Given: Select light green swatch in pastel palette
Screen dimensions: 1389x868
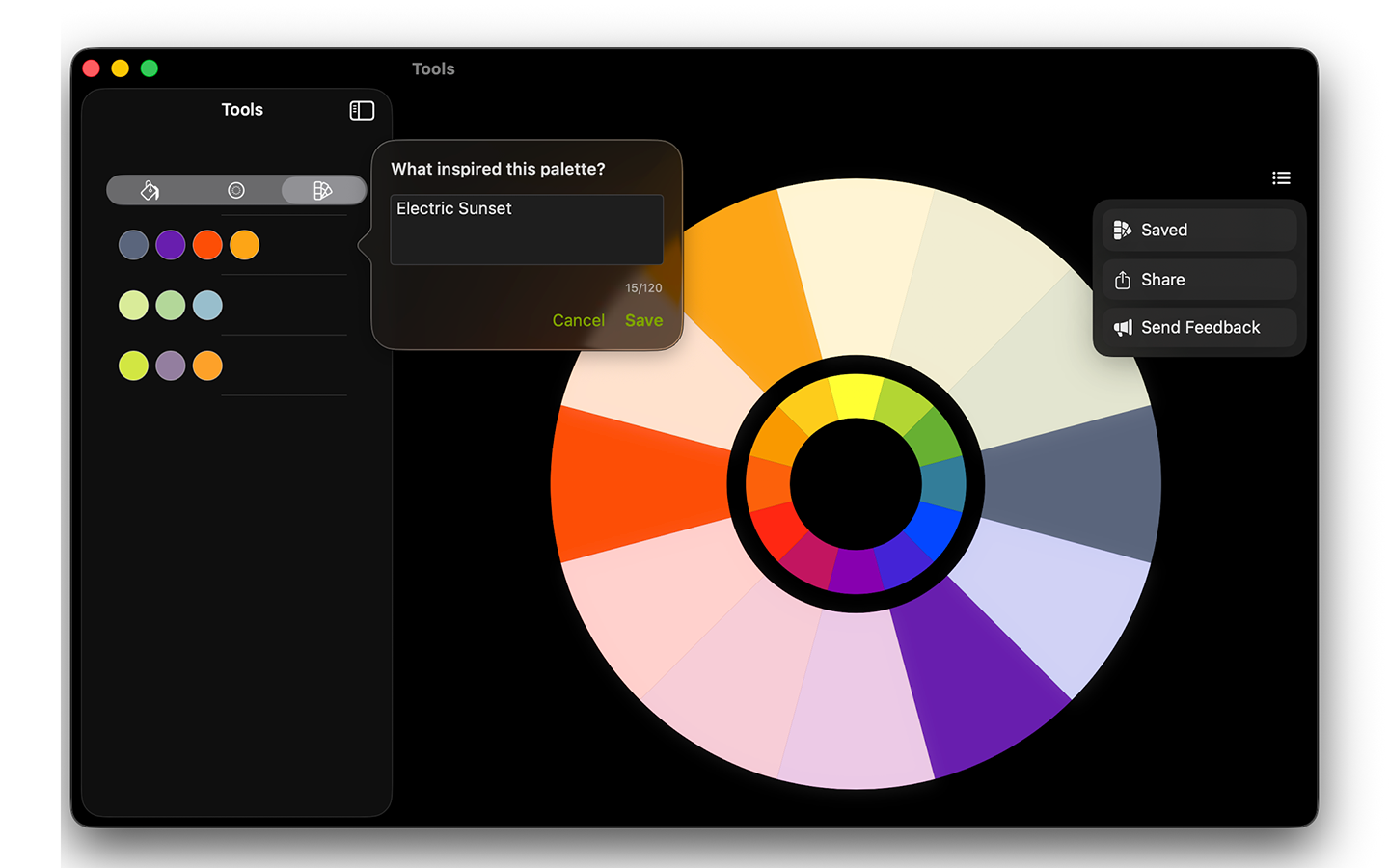Looking at the screenshot, I should (x=171, y=306).
